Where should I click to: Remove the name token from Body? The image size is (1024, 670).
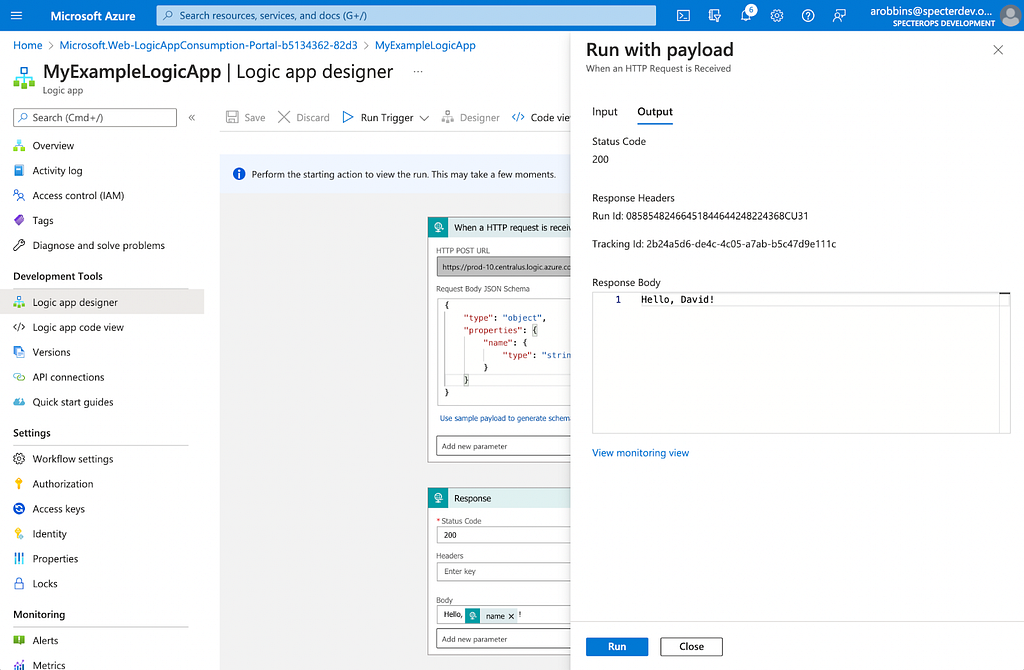pyautogui.click(x=511, y=616)
